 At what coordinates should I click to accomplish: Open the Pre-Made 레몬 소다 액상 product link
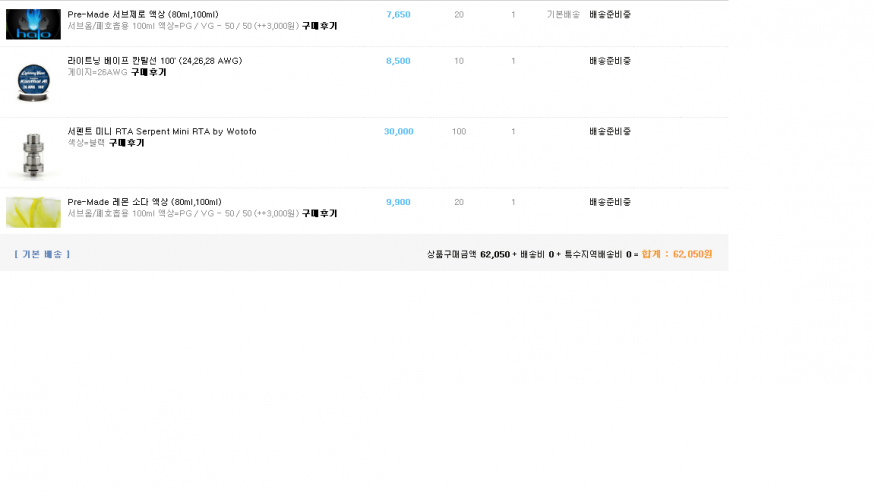[144, 202]
